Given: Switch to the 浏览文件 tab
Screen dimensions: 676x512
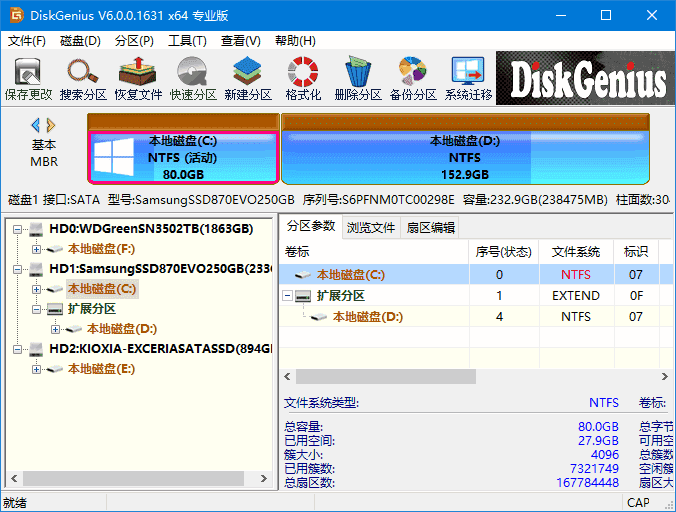Looking at the screenshot, I should tap(371, 227).
